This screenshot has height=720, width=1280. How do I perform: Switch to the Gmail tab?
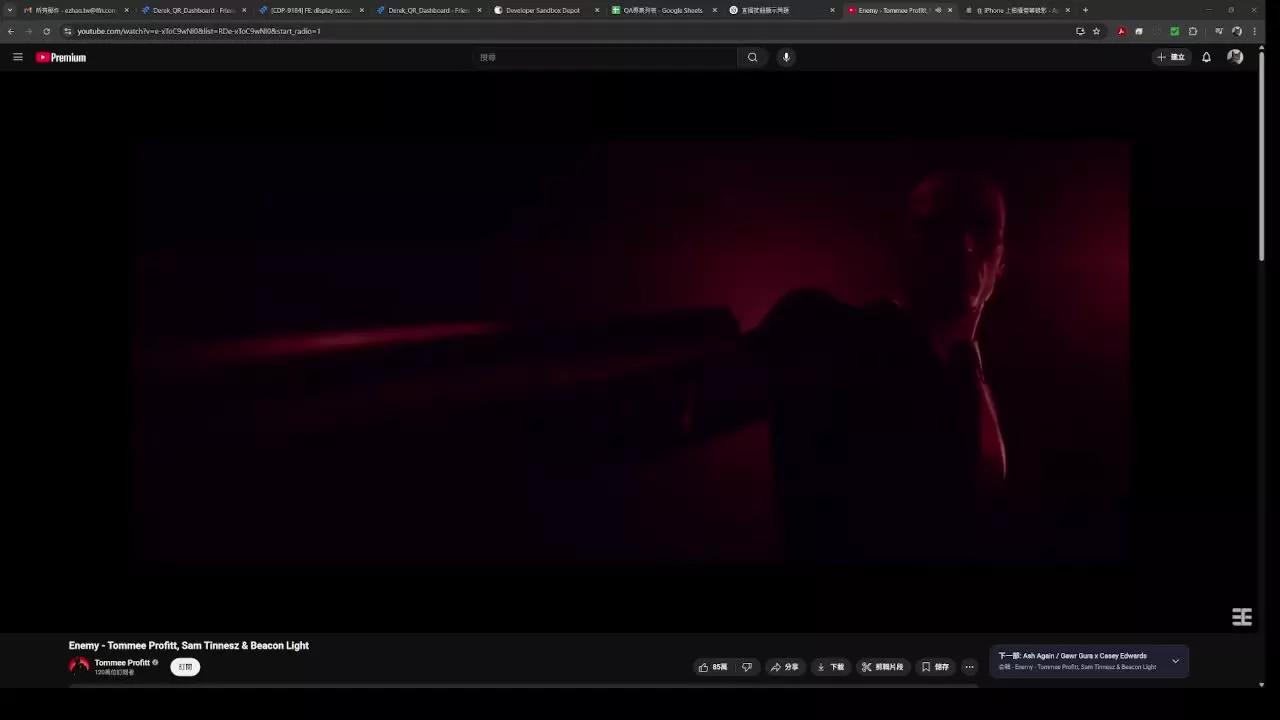click(x=76, y=10)
